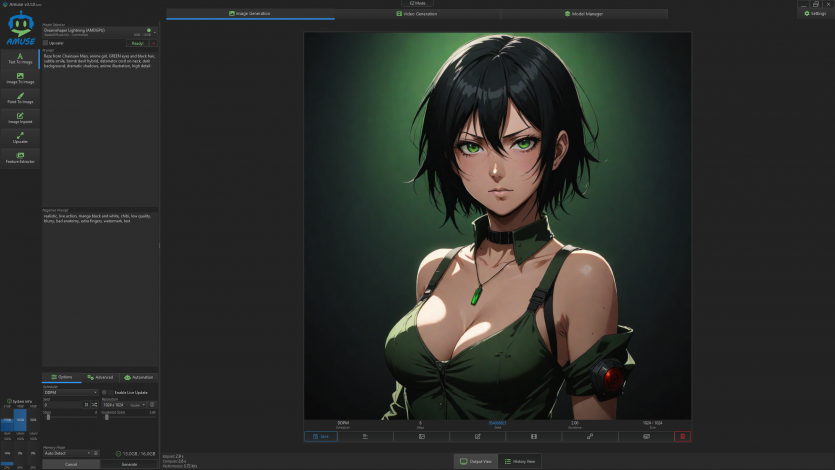Expand the Scheduler DDPM dropdown
Viewport: 835px width, 470px height.
(70, 392)
